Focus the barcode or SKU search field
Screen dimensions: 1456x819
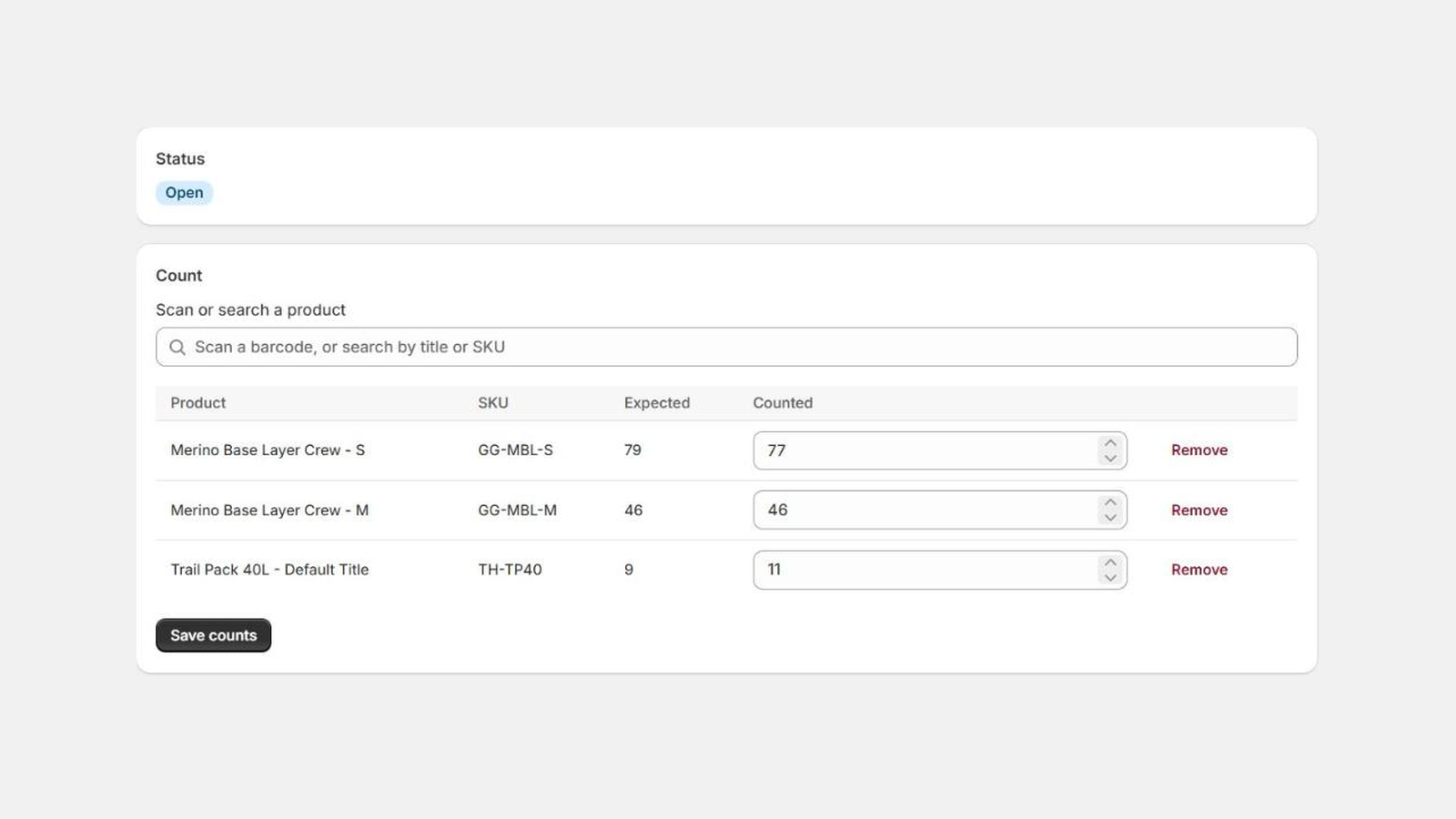(x=726, y=347)
